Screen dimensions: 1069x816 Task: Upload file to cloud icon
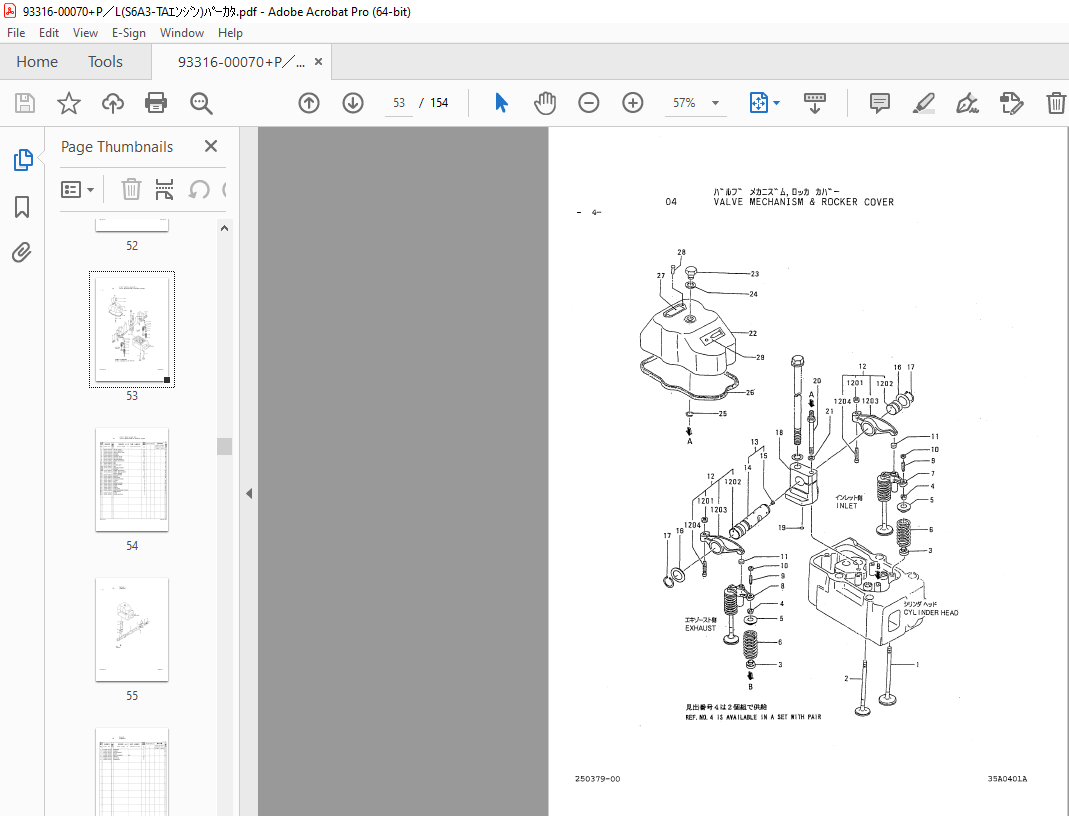point(112,103)
